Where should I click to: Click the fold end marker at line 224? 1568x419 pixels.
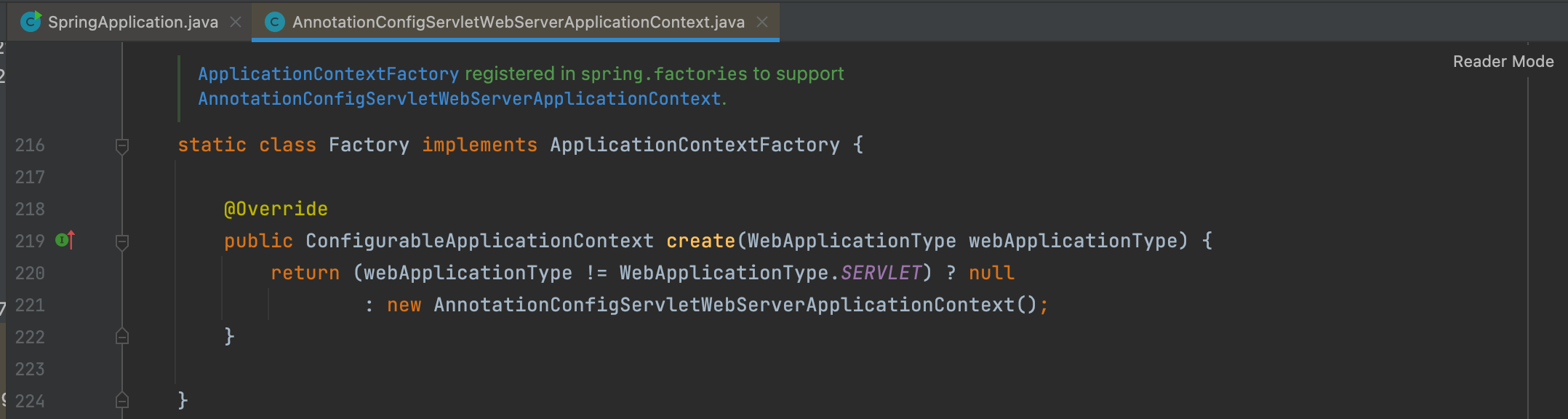pos(122,400)
